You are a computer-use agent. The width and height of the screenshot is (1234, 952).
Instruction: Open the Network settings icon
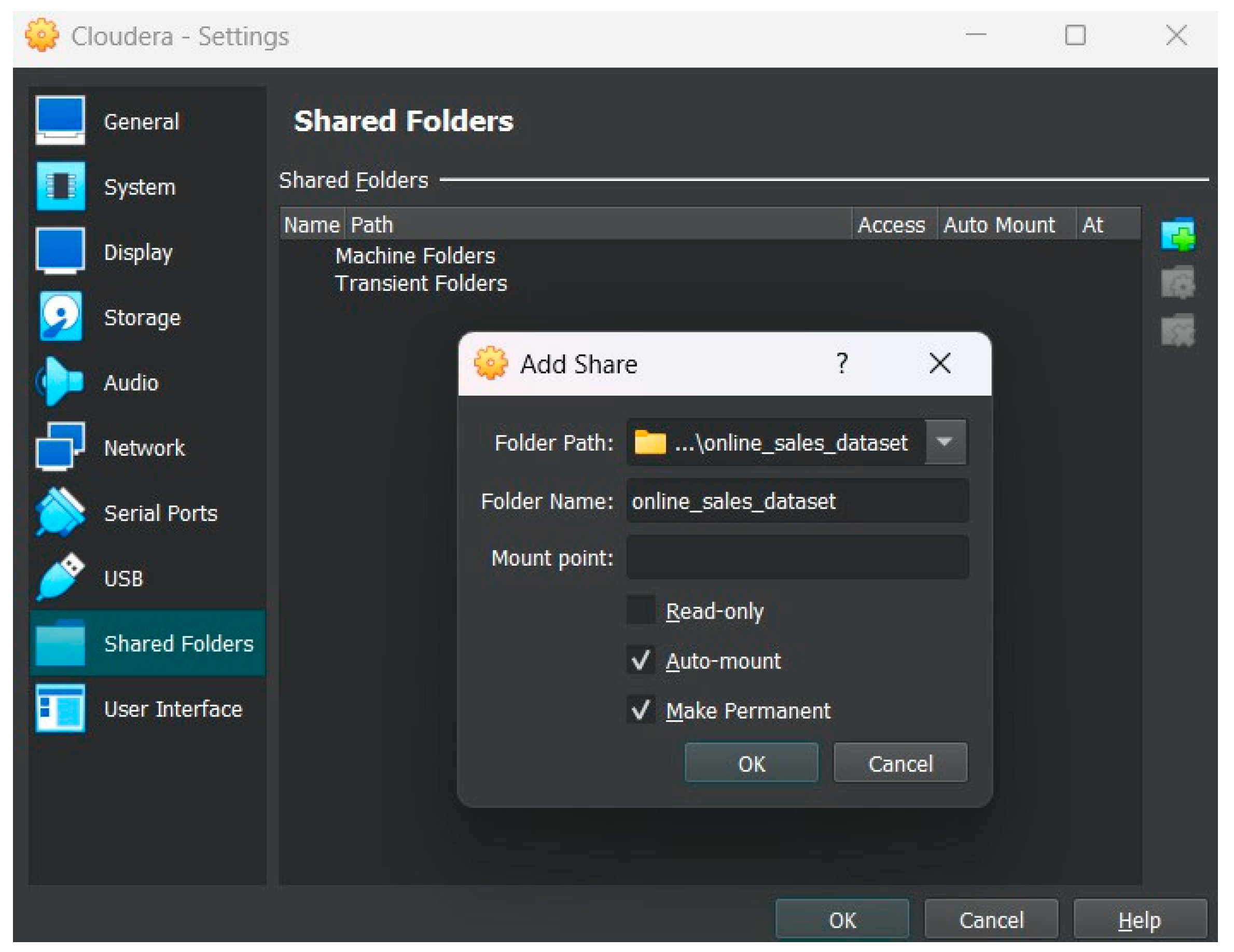(x=60, y=447)
